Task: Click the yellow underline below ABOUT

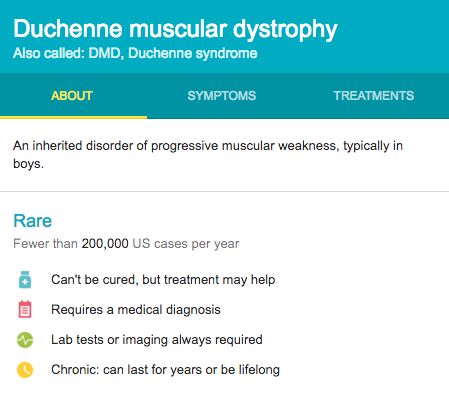Action: click(73, 117)
